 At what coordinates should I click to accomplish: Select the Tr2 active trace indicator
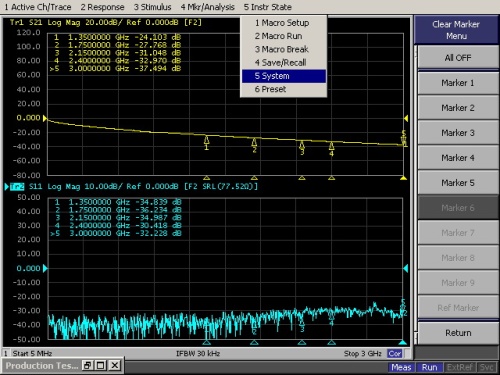pyautogui.click(x=17, y=186)
